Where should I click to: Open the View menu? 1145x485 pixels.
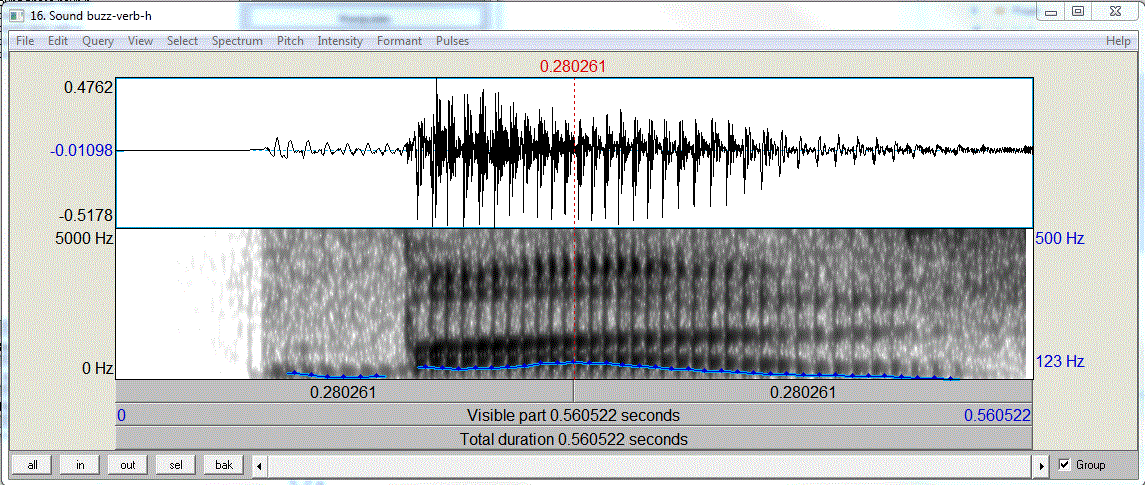pos(140,41)
